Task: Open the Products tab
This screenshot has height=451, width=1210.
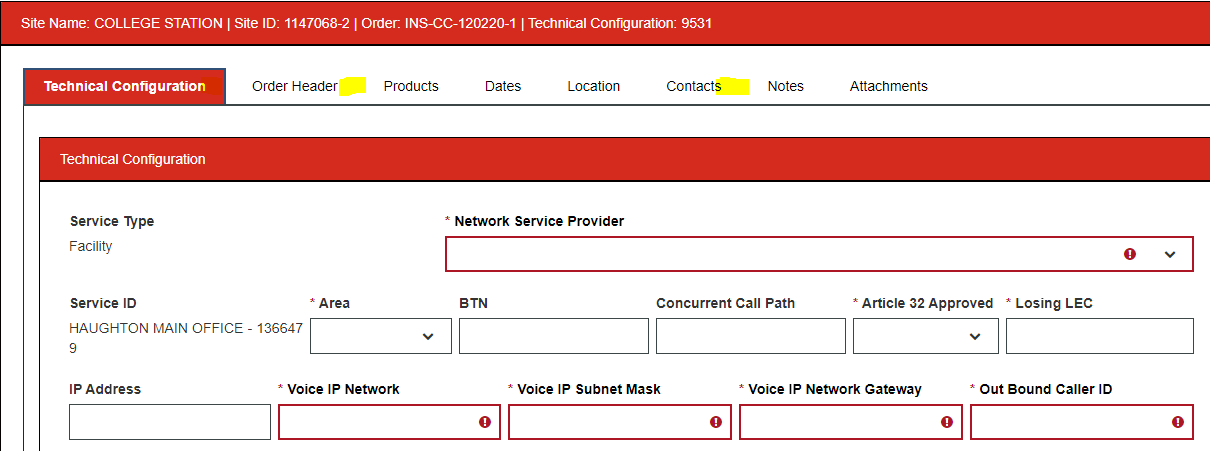Action: tap(411, 86)
